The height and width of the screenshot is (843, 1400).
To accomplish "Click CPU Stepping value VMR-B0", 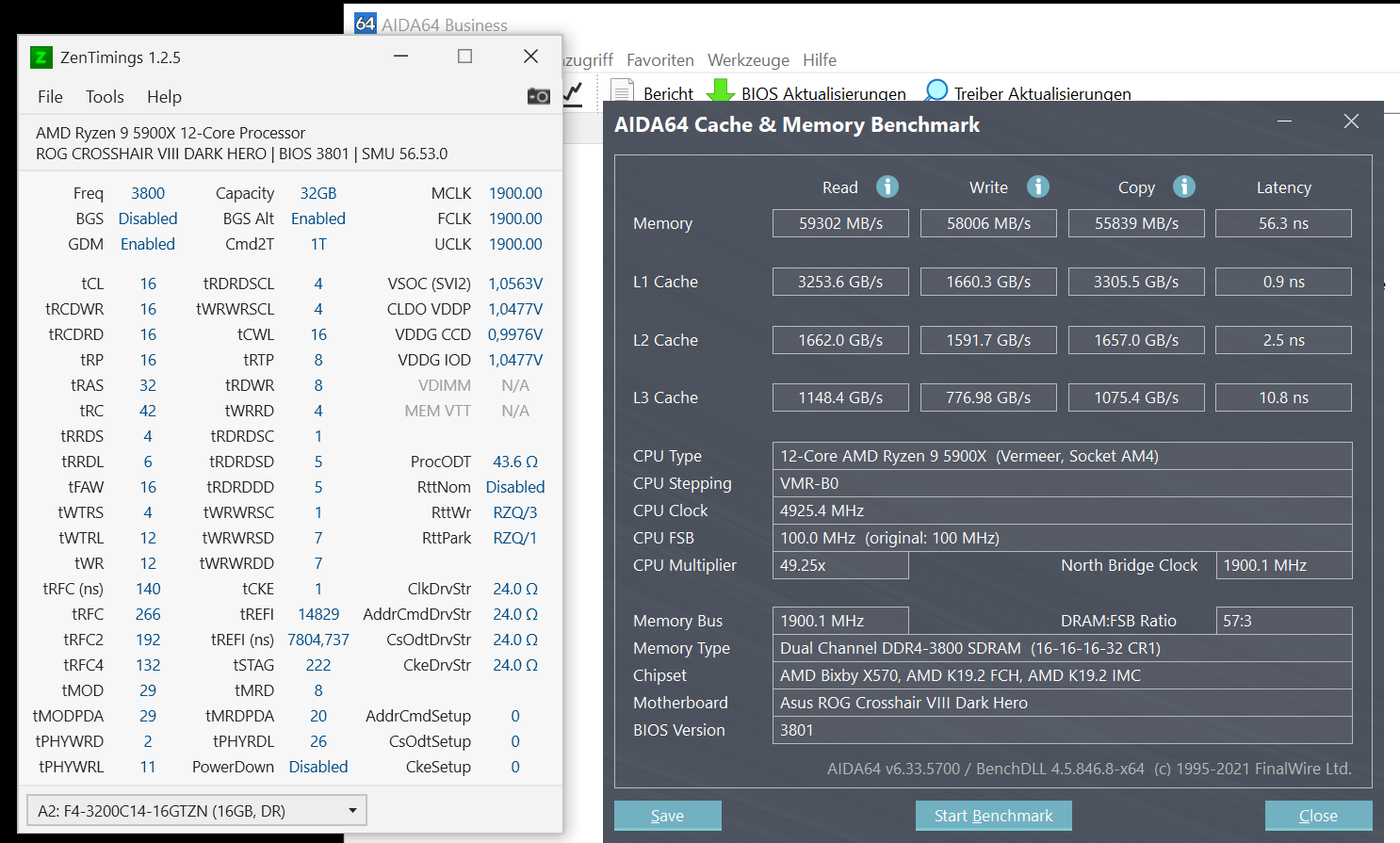I will point(1062,483).
